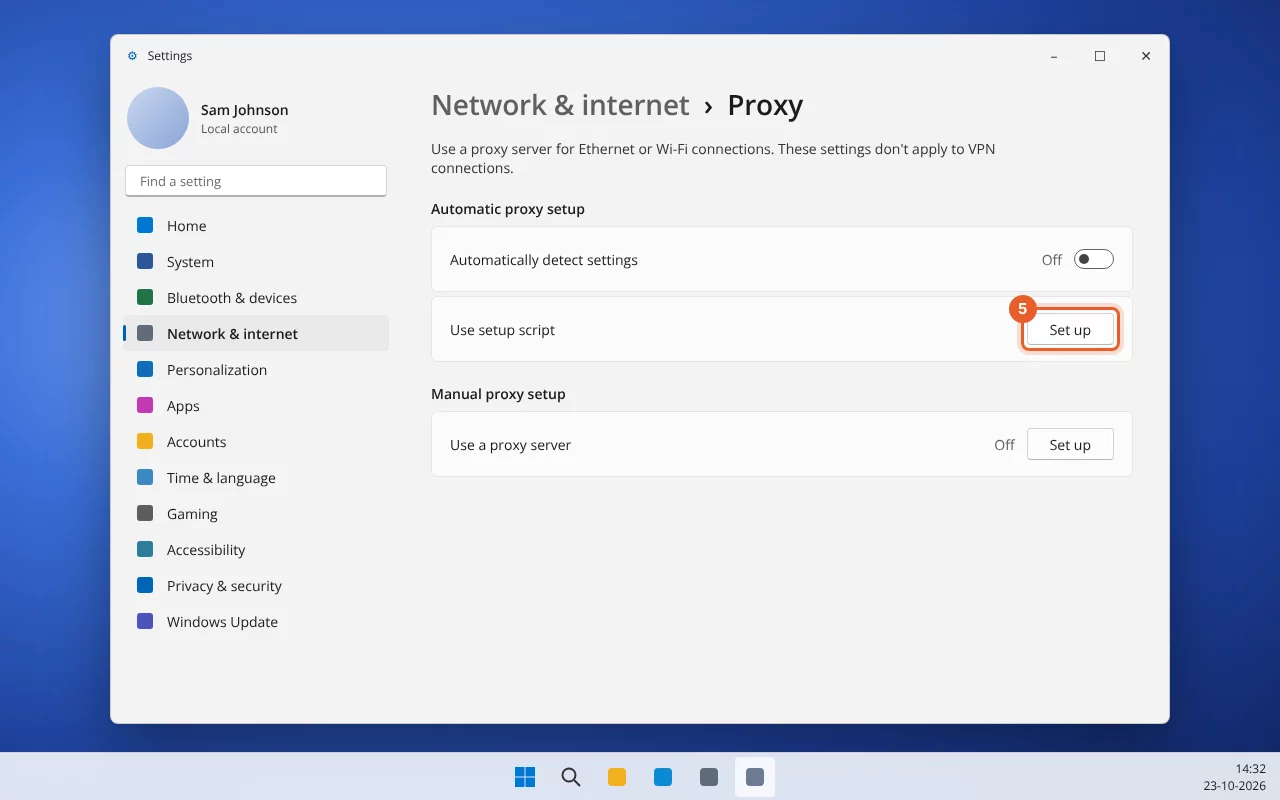Click the "Use setup script" label
Viewport: 1280px width, 800px height.
pos(502,330)
